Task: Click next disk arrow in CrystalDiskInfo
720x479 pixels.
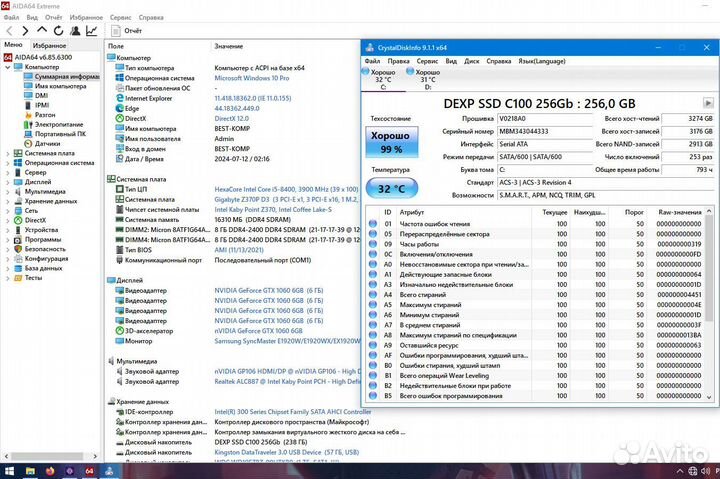Action: click(x=708, y=103)
